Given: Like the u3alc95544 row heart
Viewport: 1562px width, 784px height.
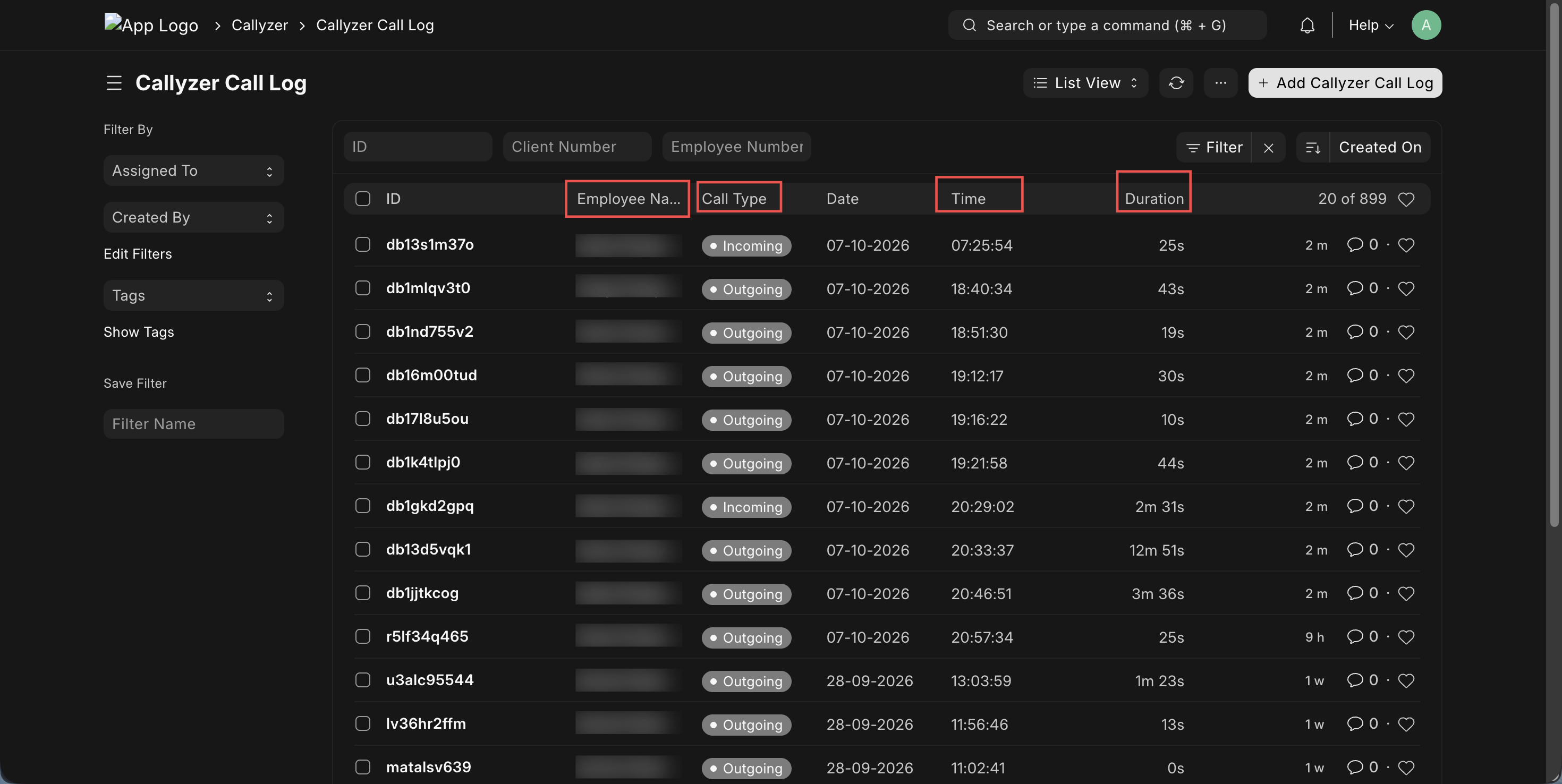Looking at the screenshot, I should click(x=1406, y=680).
